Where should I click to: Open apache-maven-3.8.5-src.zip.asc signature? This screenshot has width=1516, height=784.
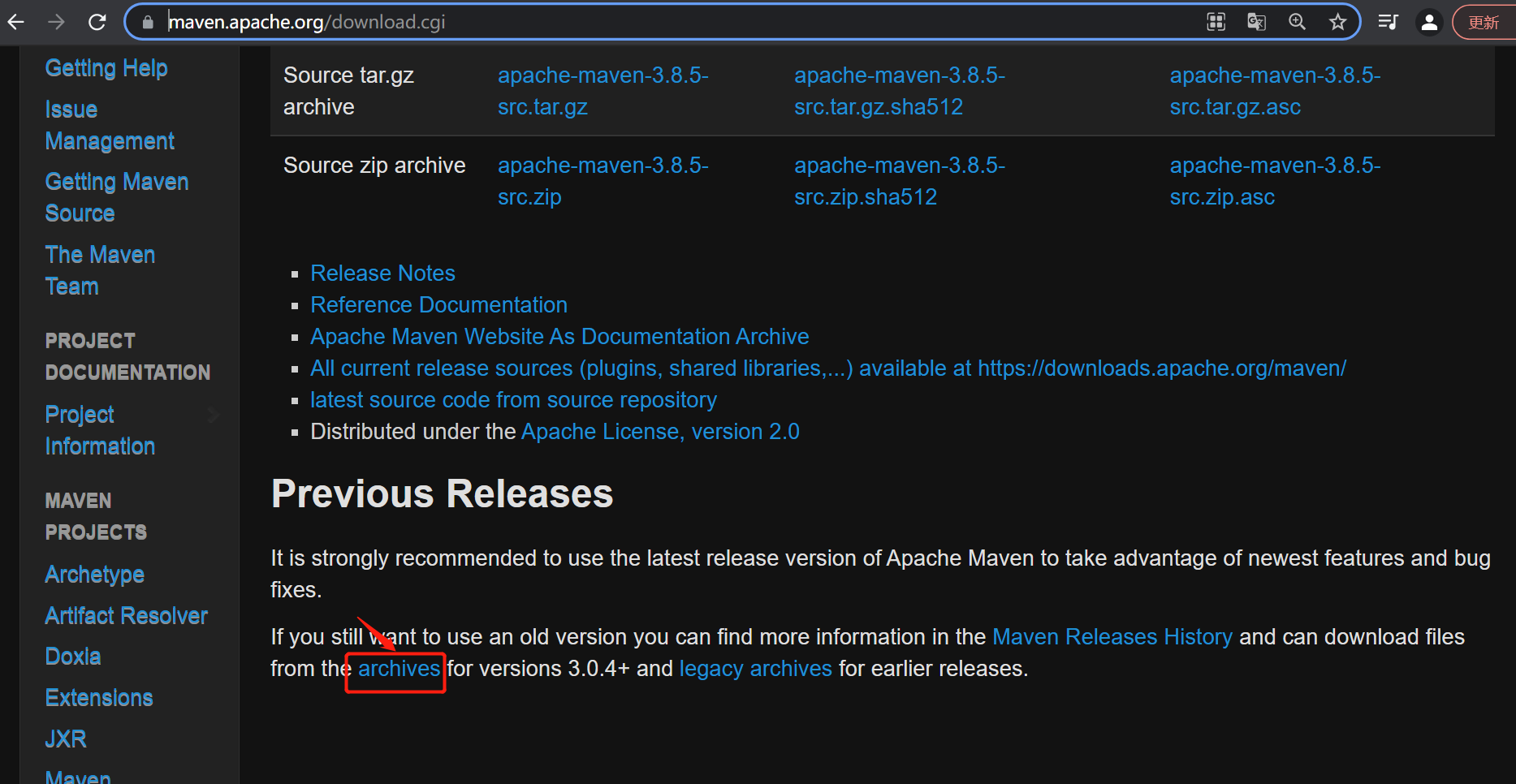pos(1275,181)
